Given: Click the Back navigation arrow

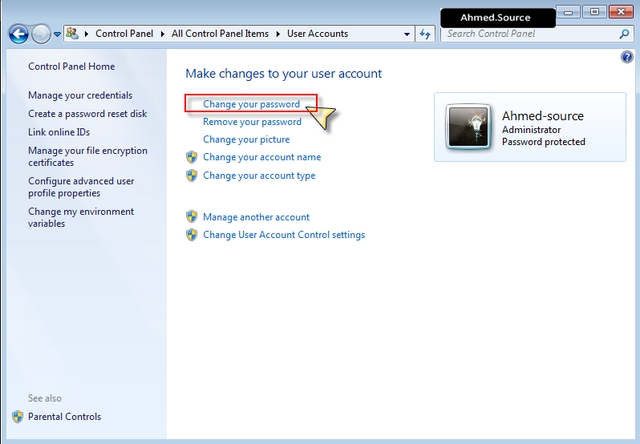Looking at the screenshot, I should [x=19, y=34].
